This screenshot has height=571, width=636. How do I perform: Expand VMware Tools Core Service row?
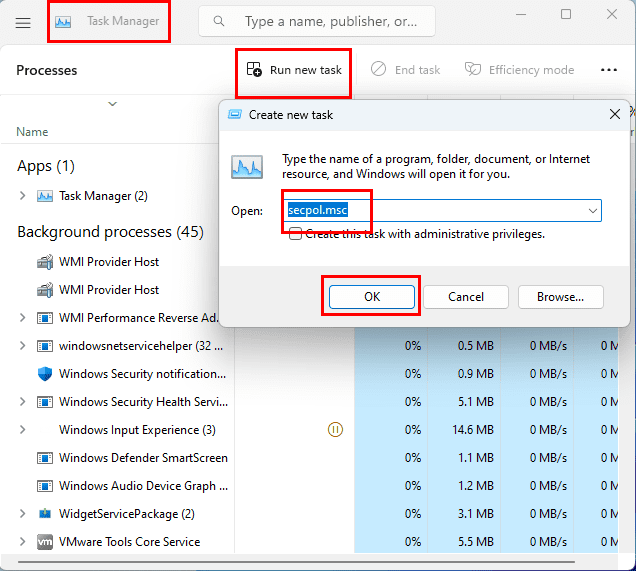coord(22,542)
